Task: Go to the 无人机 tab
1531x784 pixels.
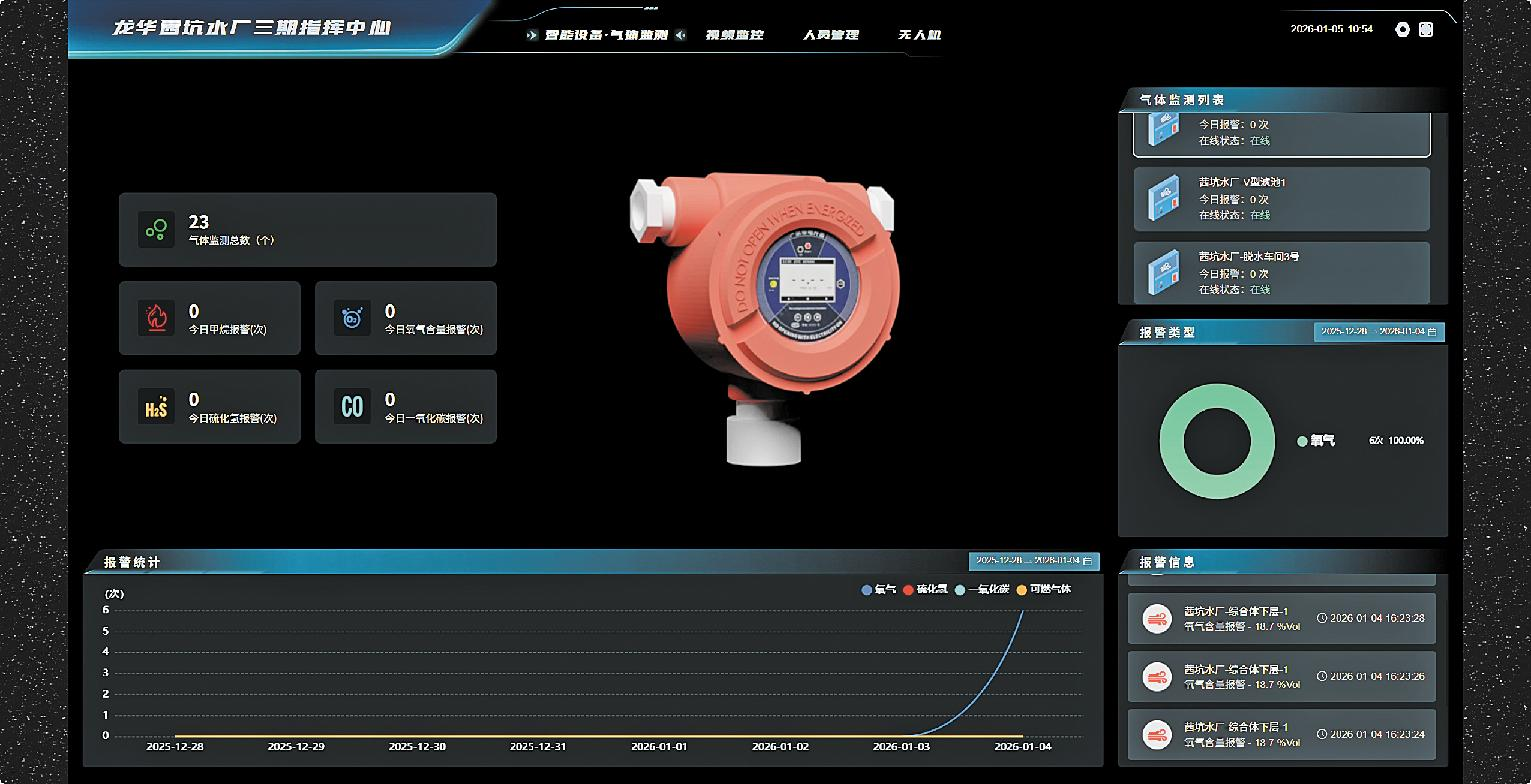Action: coord(919,35)
